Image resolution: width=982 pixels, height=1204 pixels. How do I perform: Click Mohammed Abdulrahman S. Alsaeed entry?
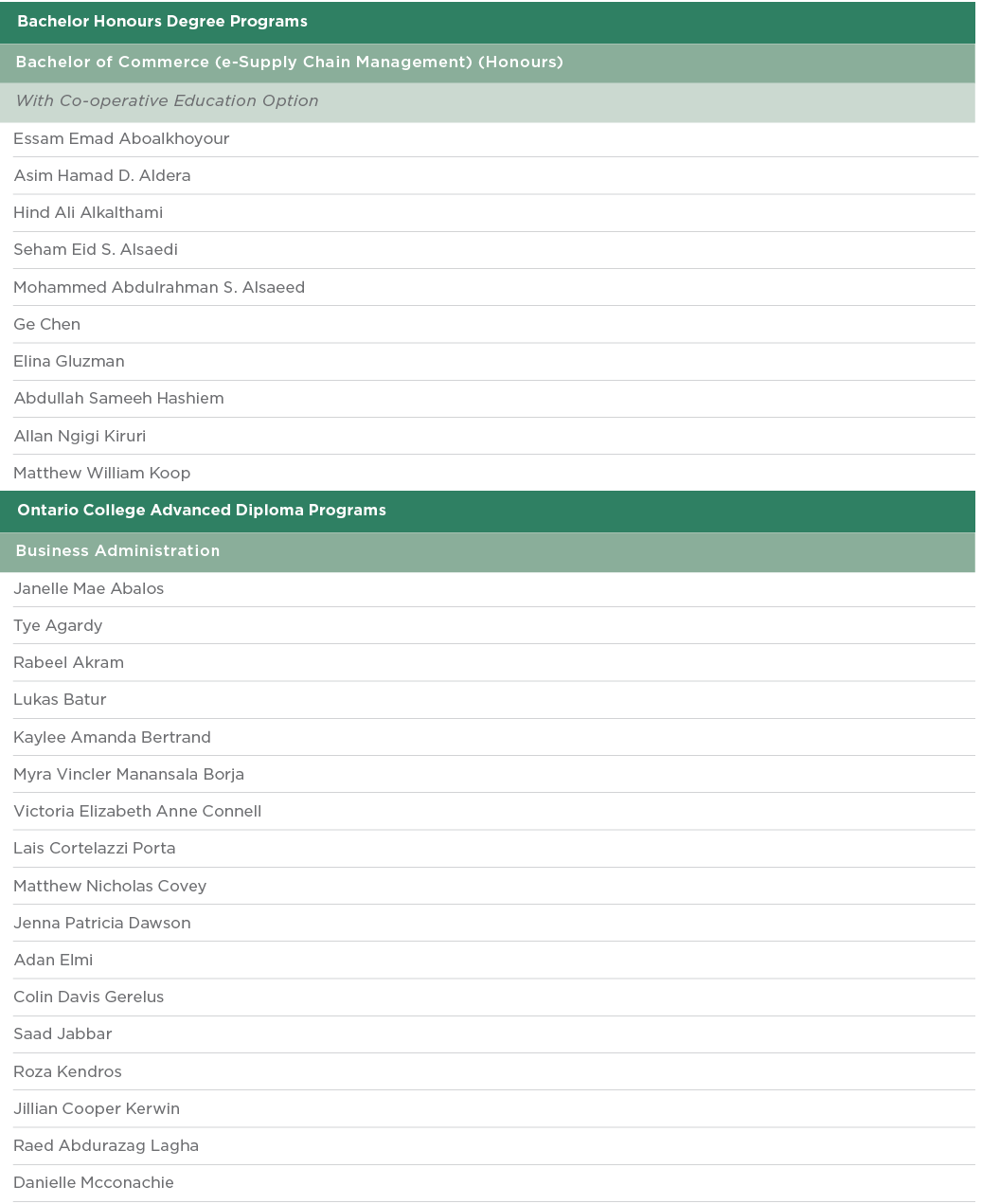pyautogui.click(x=159, y=288)
